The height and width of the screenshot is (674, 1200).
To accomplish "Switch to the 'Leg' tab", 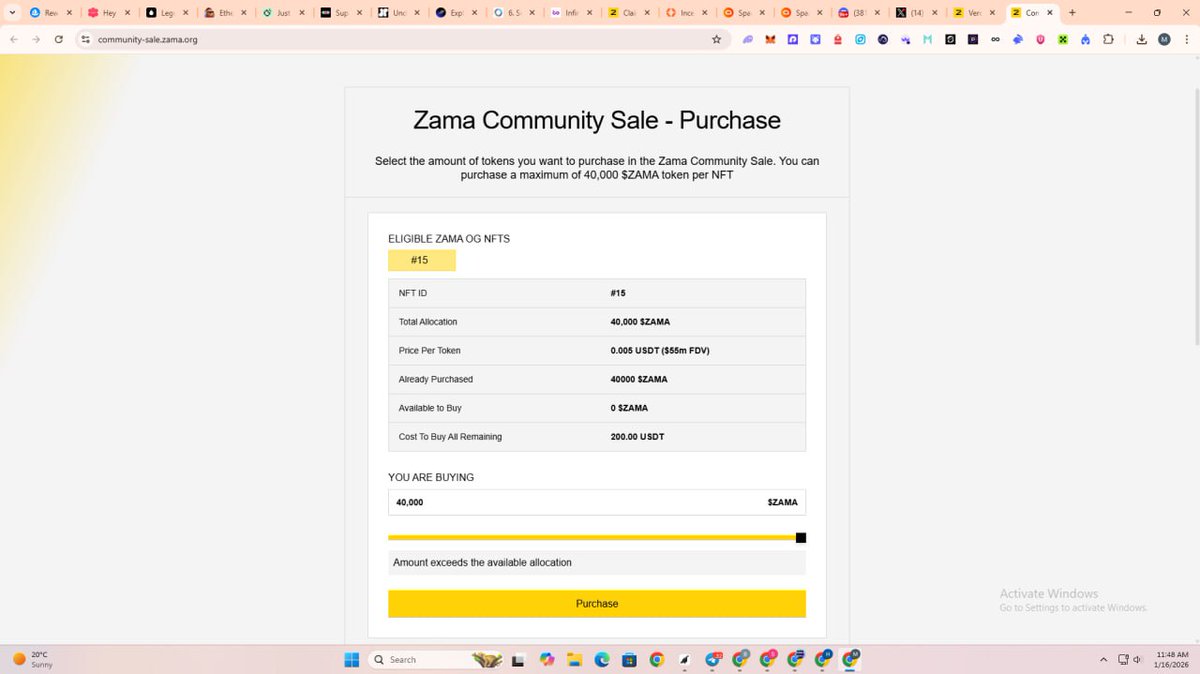I will pos(166,13).
